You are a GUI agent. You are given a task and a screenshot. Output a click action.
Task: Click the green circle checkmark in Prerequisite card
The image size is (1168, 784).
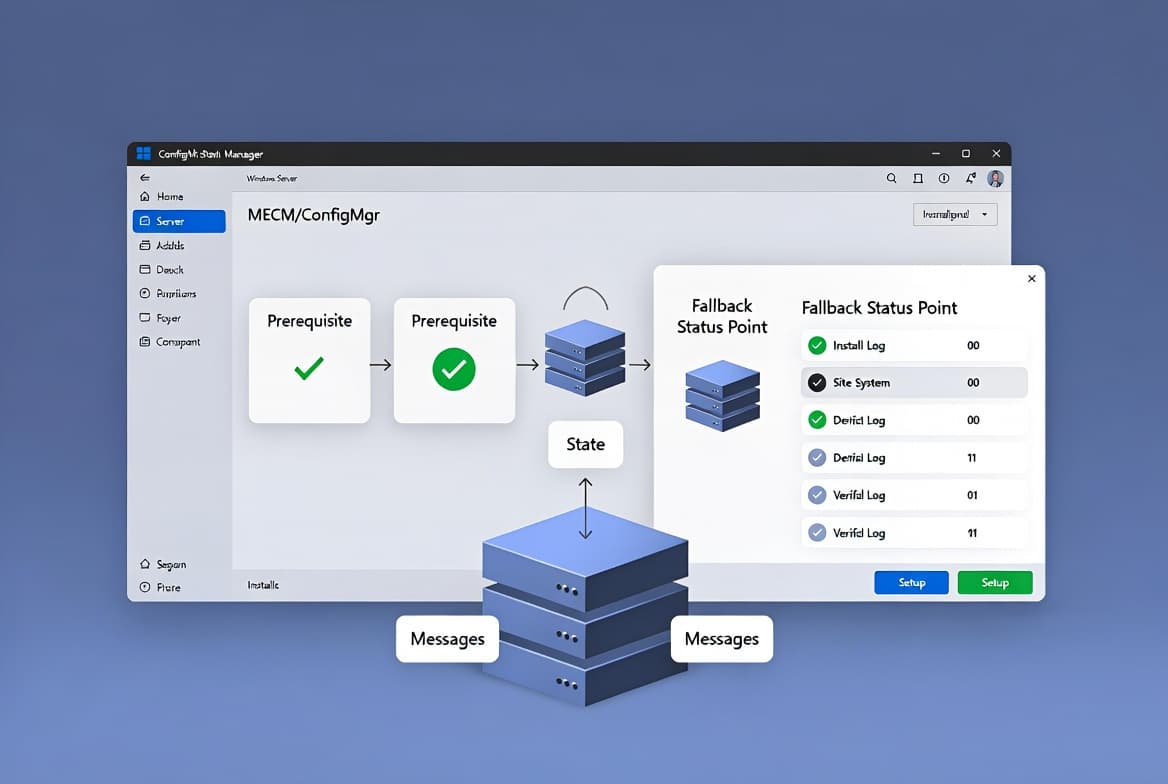[454, 369]
